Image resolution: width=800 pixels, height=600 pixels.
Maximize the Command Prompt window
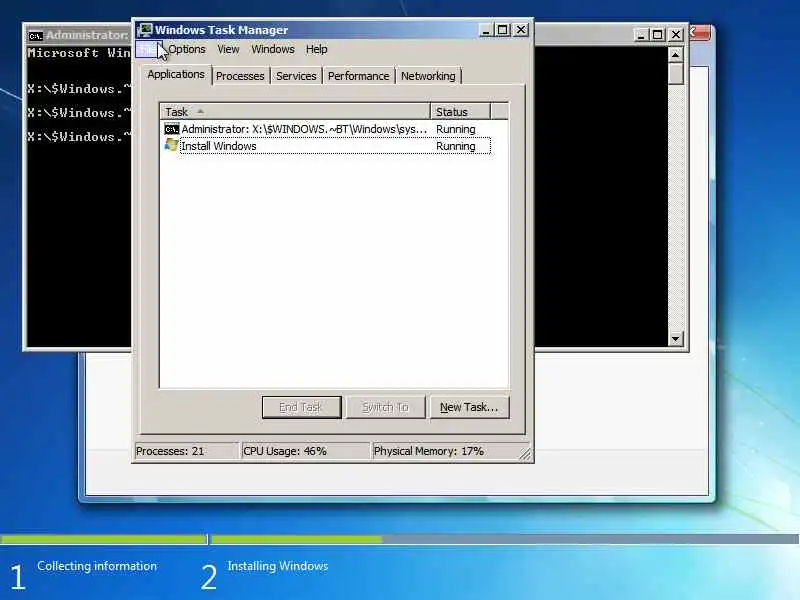pos(658,35)
